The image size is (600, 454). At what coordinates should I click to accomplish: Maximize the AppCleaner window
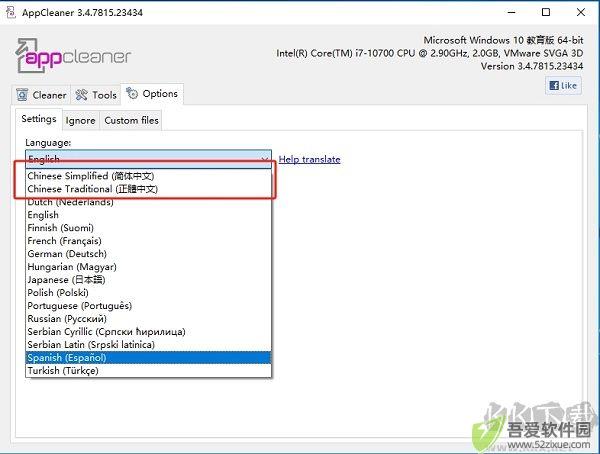tap(546, 12)
